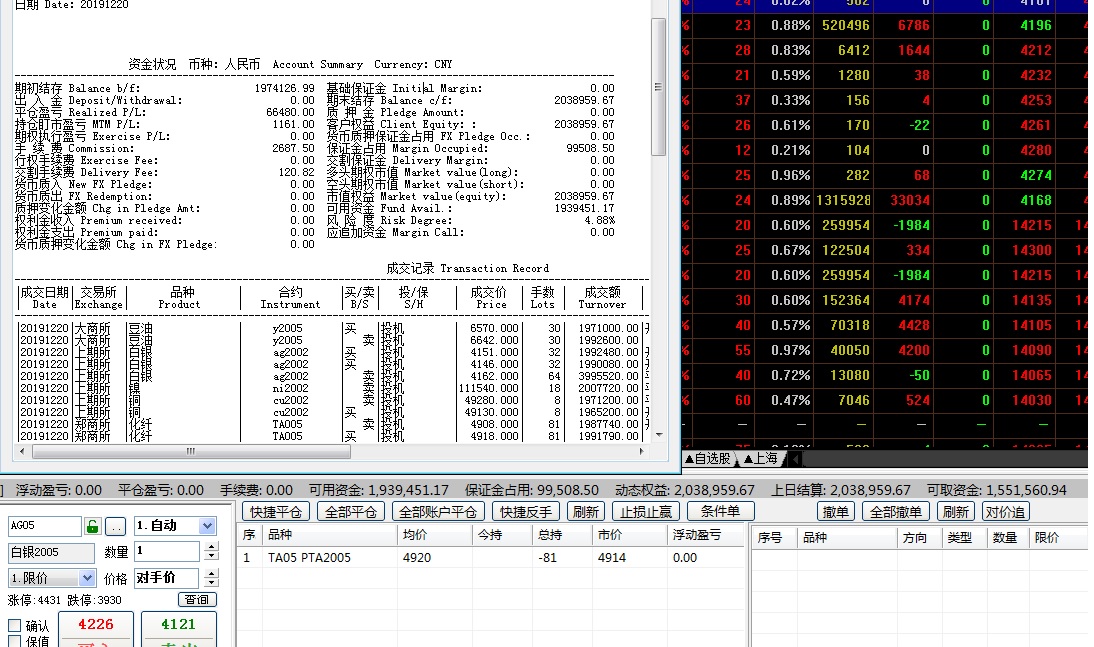Screen dimensions: 1094x647
Task: Click the 均价 column header
Action: (x=434, y=535)
